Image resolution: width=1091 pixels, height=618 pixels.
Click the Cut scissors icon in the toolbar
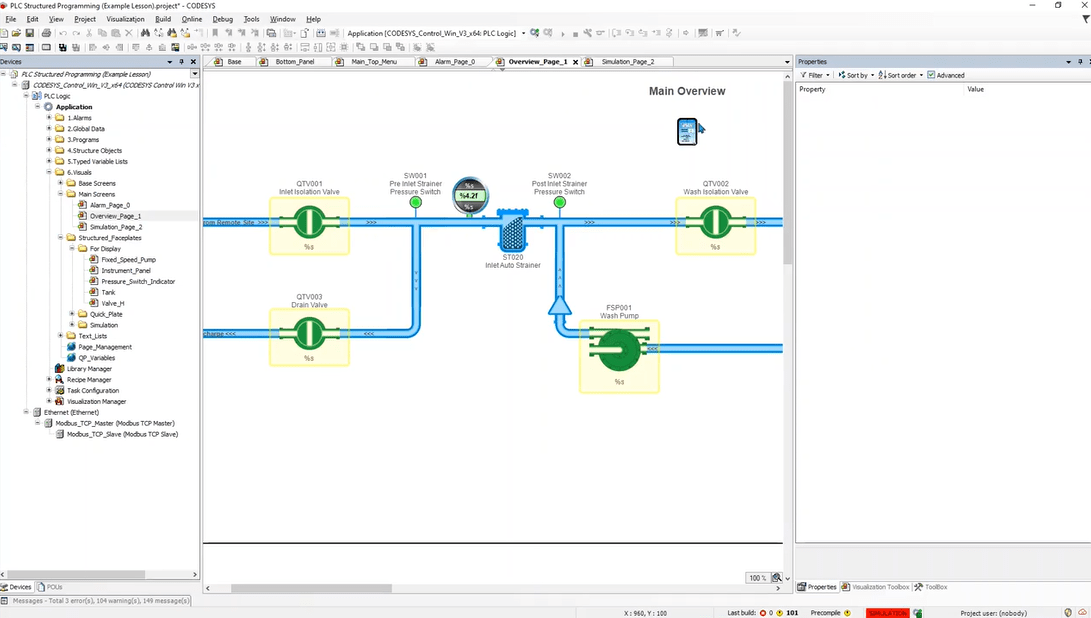pyautogui.click(x=89, y=33)
